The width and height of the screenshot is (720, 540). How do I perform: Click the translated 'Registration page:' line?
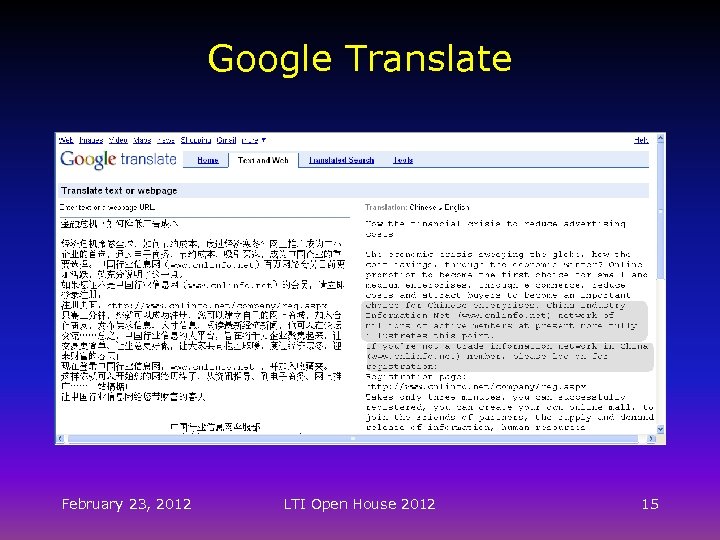click(416, 376)
